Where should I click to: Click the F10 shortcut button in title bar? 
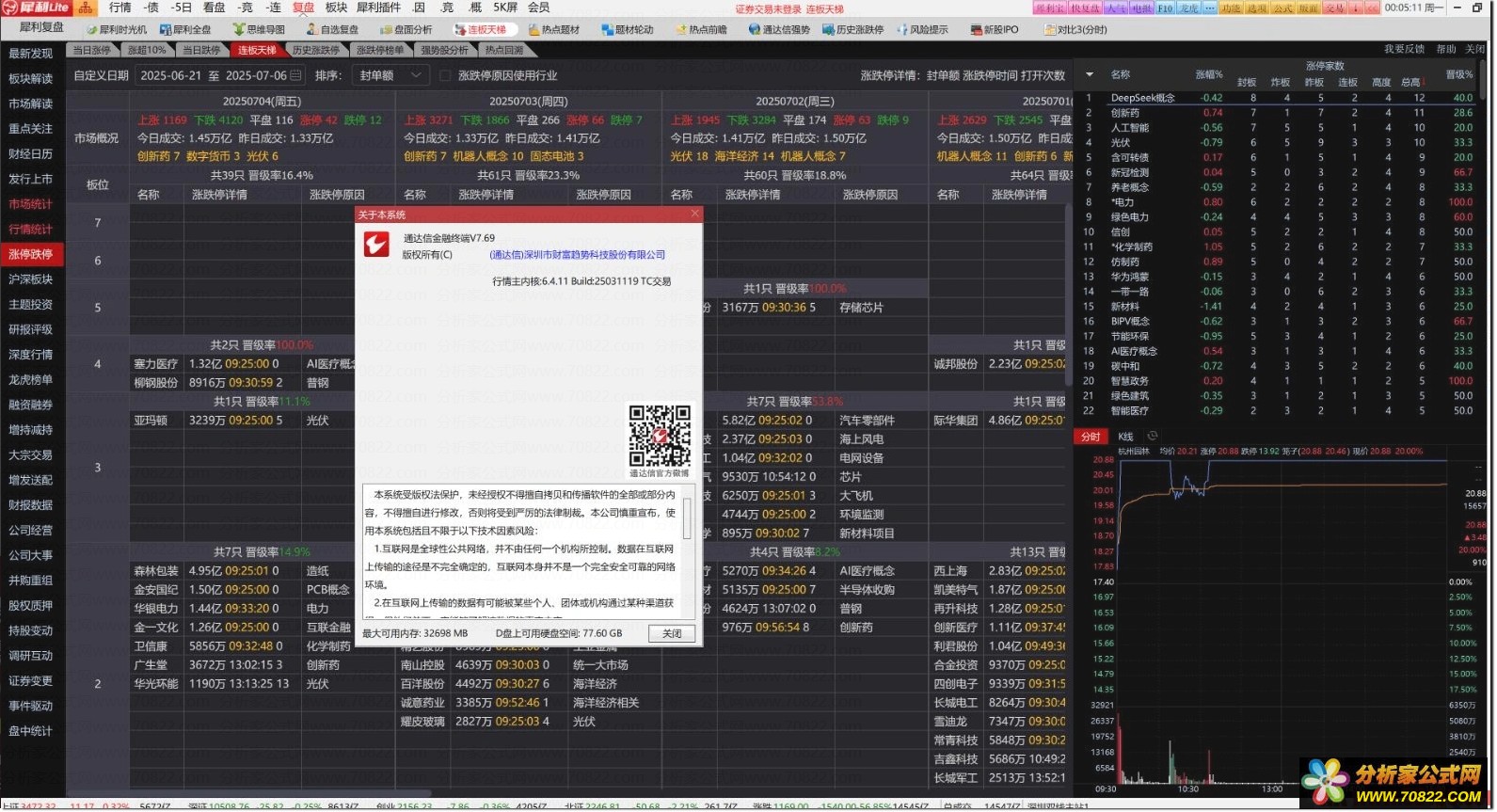(x=1165, y=8)
